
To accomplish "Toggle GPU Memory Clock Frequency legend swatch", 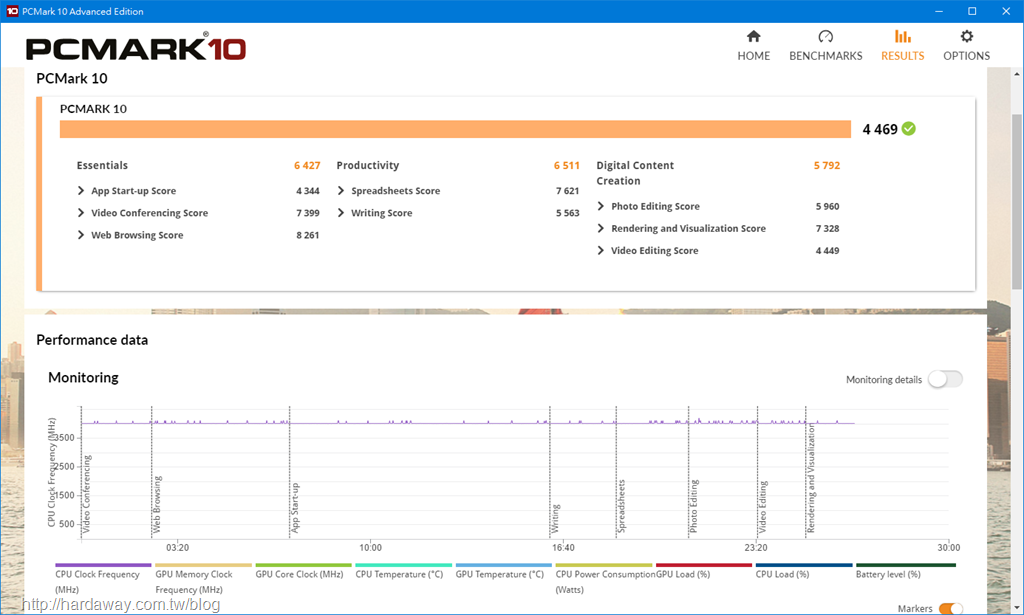I will pyautogui.click(x=203, y=565).
